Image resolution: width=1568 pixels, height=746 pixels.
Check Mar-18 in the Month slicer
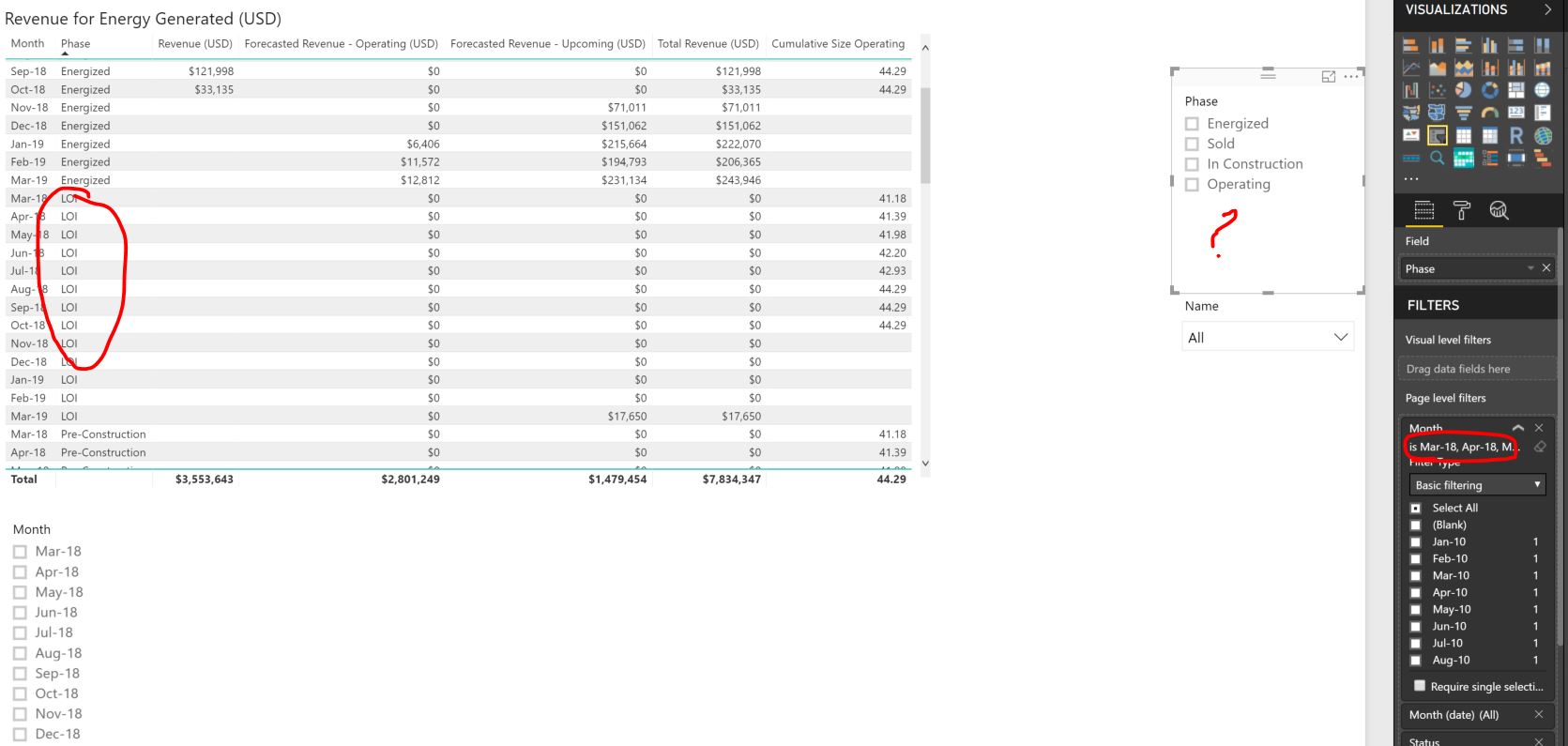(x=20, y=552)
